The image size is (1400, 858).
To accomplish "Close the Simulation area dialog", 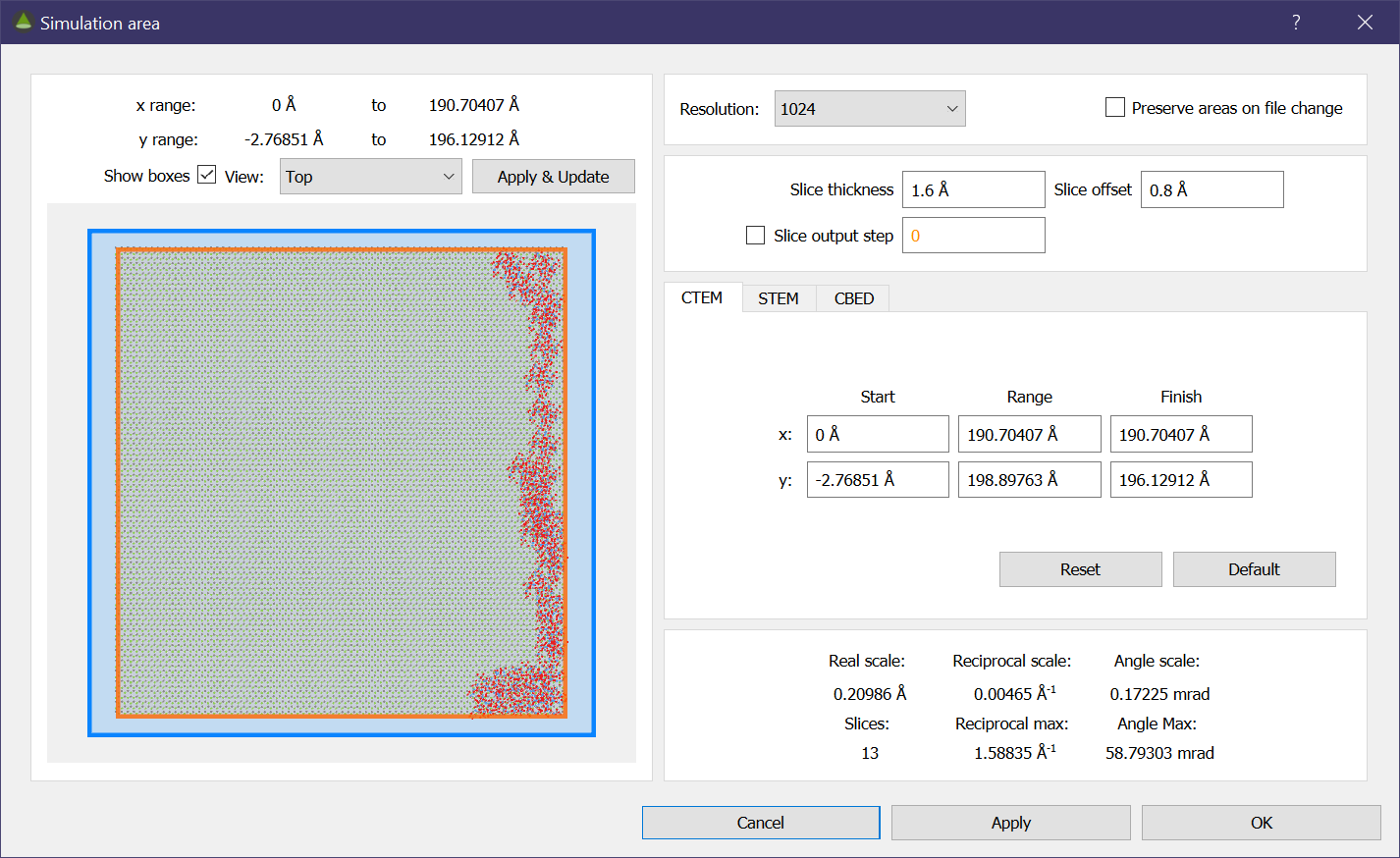I will (x=1365, y=23).
